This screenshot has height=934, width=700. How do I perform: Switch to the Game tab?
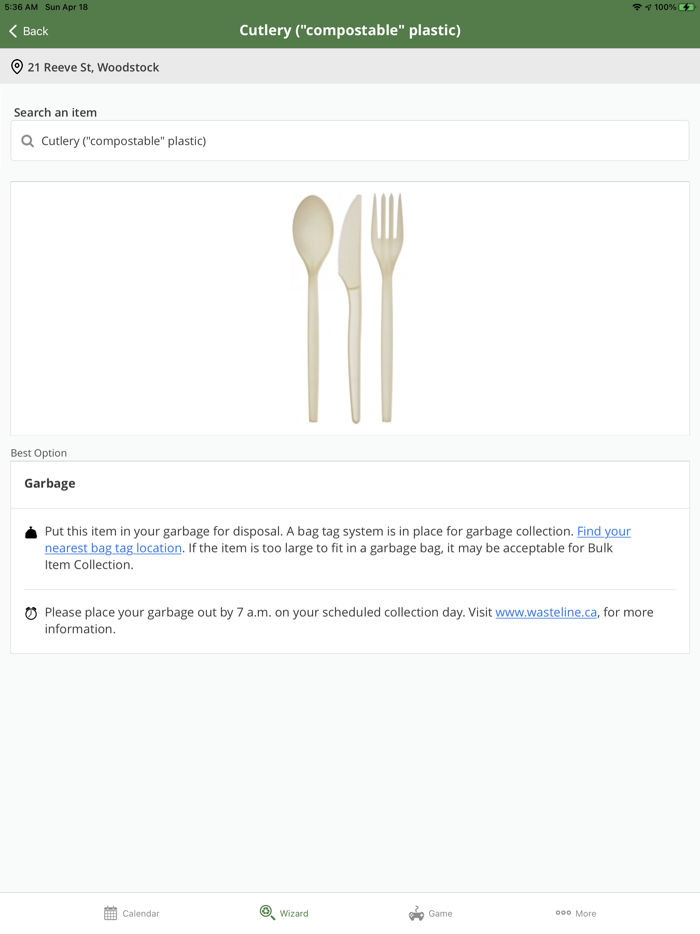click(x=431, y=913)
